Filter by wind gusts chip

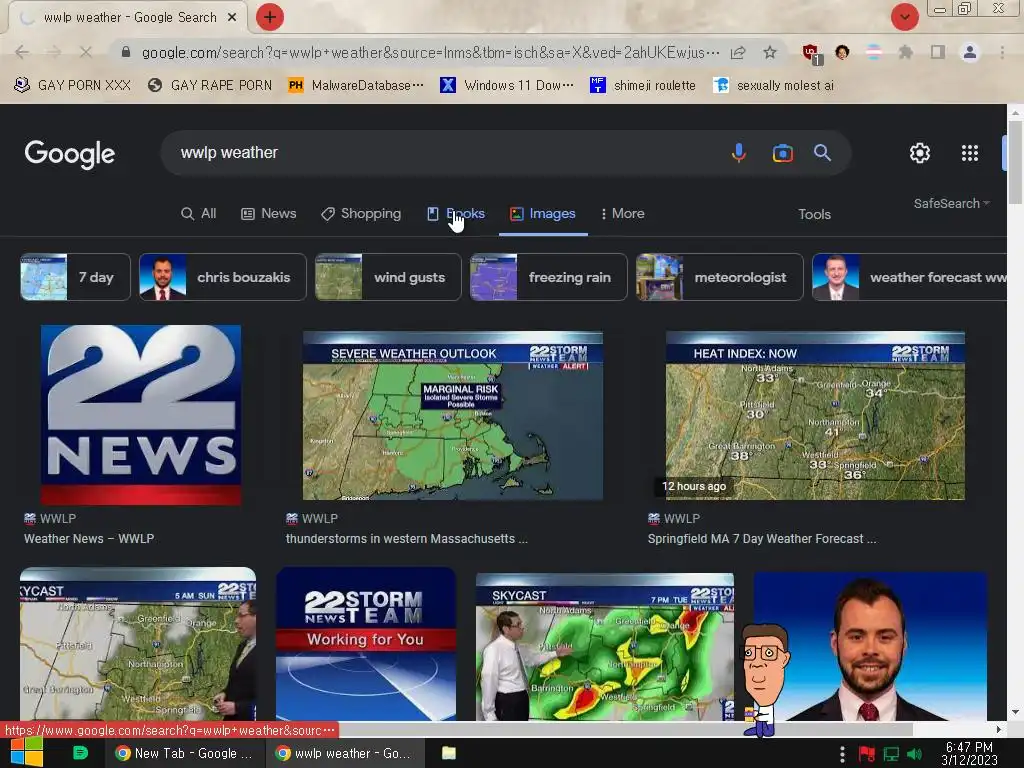(x=388, y=277)
